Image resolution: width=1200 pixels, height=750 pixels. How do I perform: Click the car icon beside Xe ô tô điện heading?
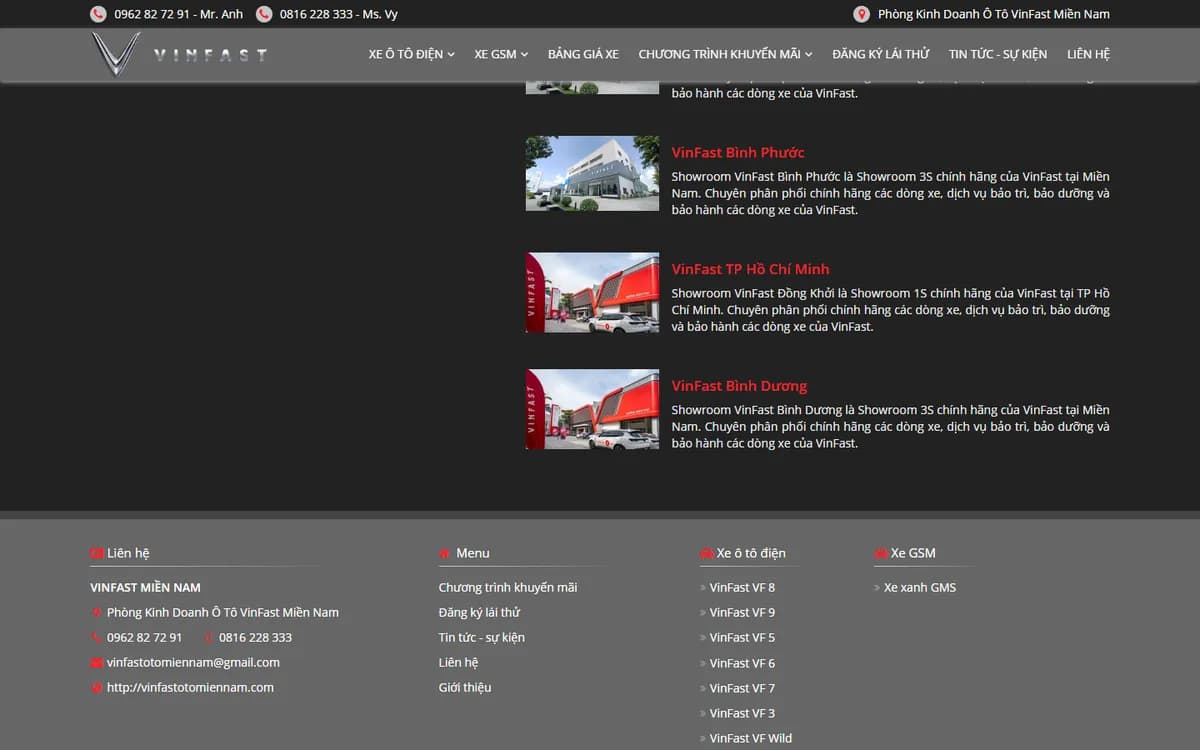(x=707, y=553)
